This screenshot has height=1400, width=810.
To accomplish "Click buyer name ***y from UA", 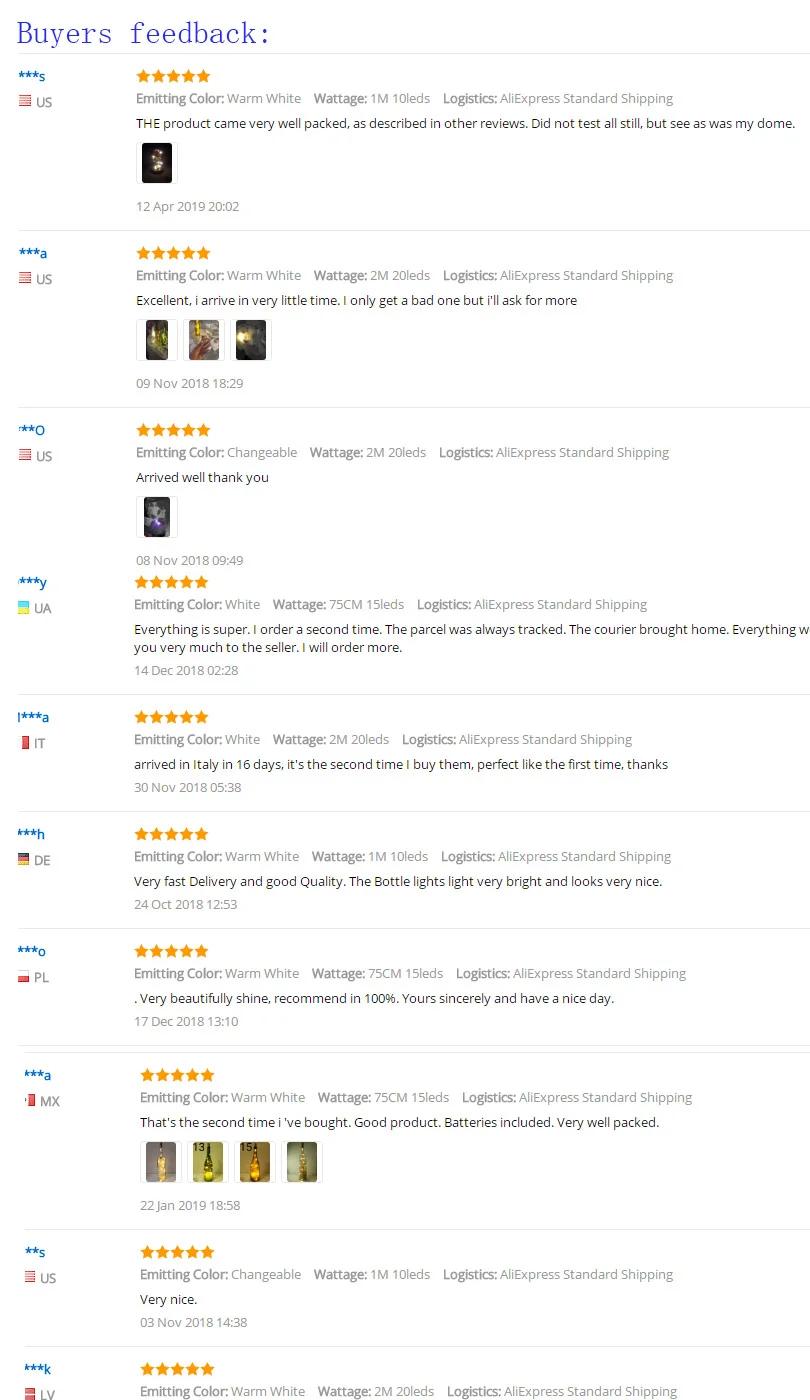I will [32, 582].
